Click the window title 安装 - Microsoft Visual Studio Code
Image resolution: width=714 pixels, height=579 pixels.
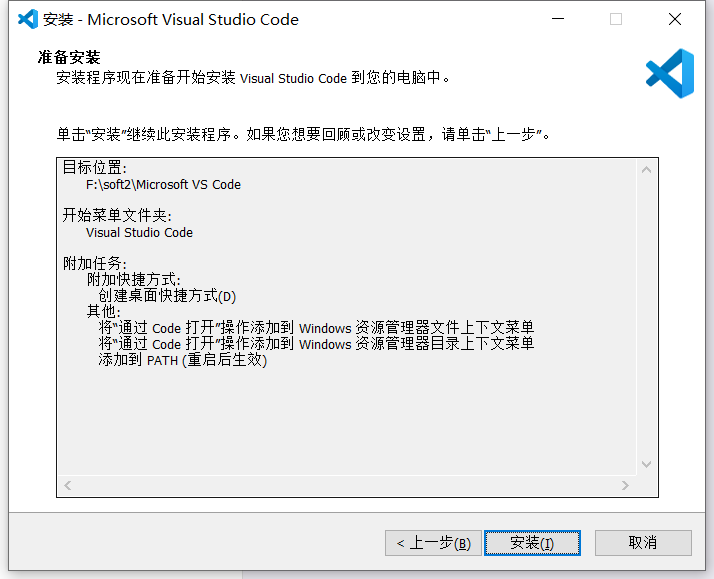(171, 20)
